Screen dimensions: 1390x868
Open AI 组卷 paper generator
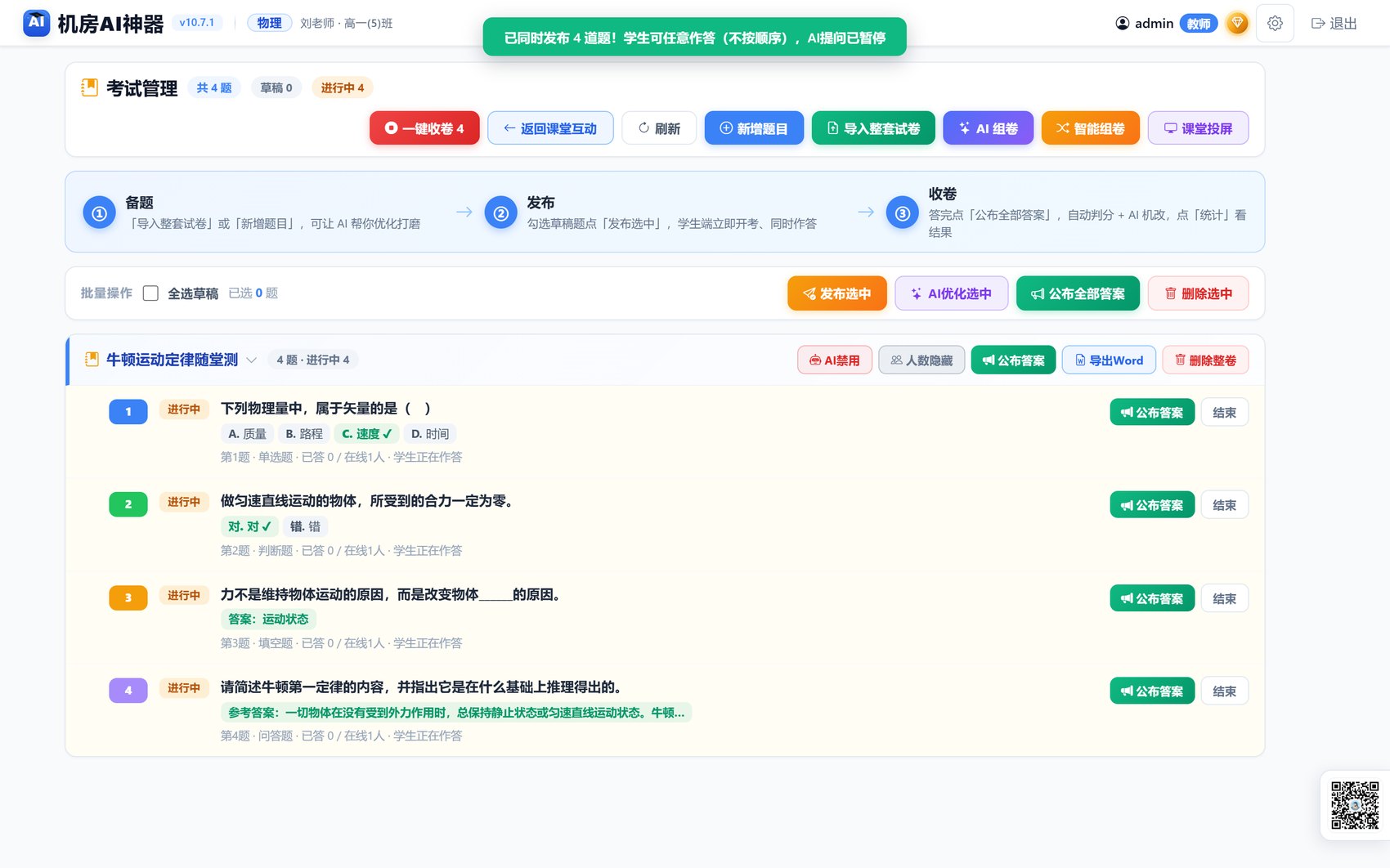point(988,128)
